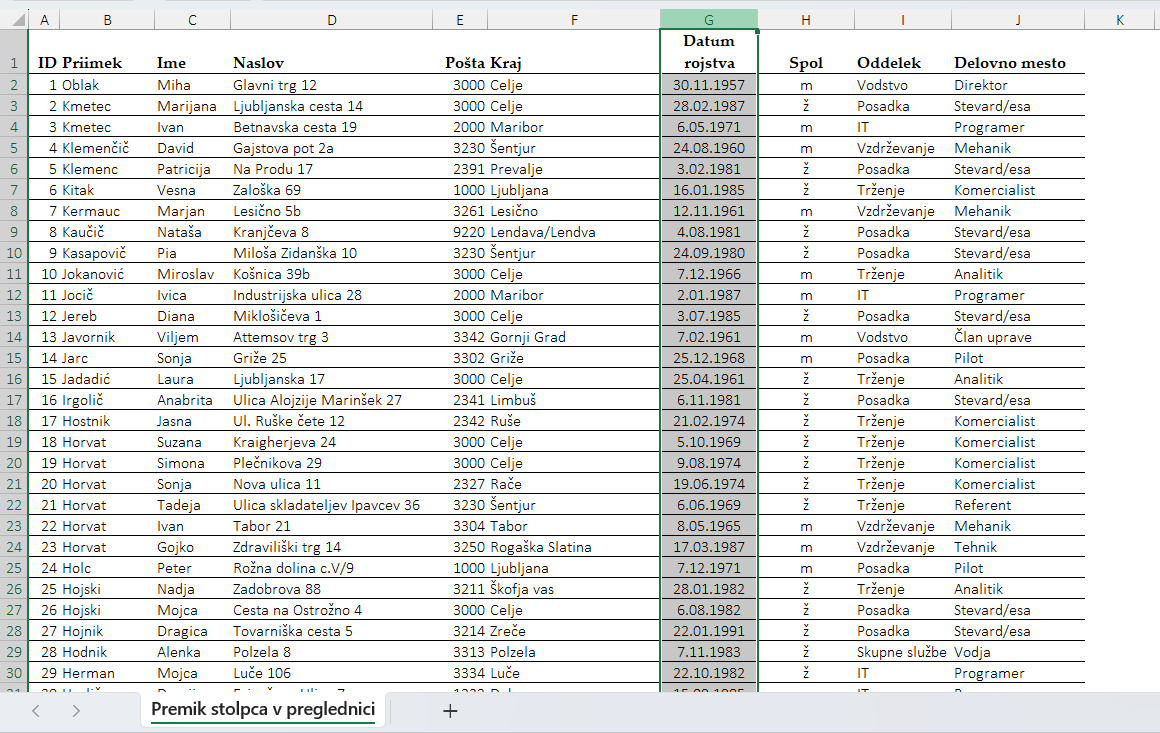The width and height of the screenshot is (1160, 733).
Task: Select job cell 'Direktor'
Action: click(1018, 85)
